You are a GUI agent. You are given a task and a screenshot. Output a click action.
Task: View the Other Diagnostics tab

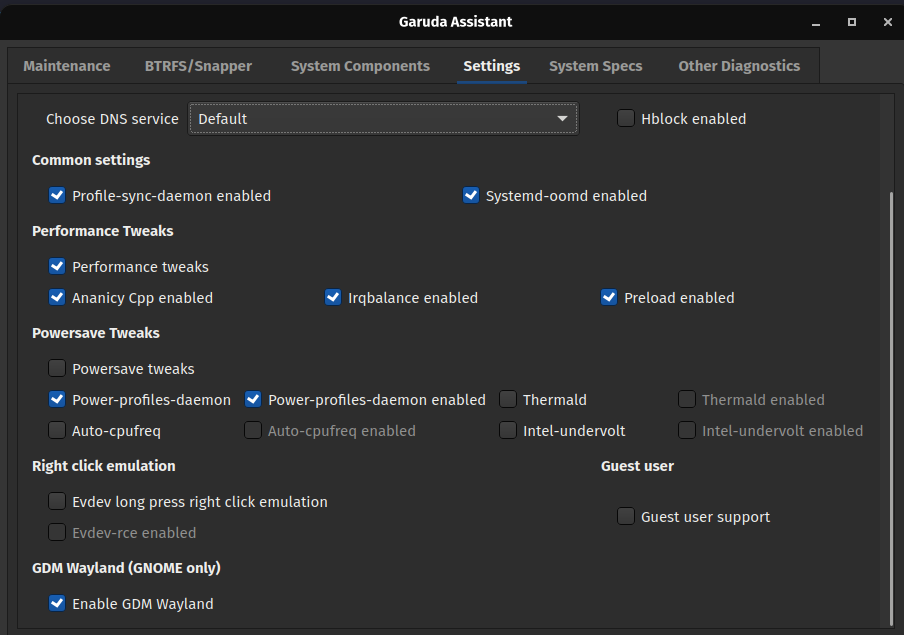pos(739,65)
